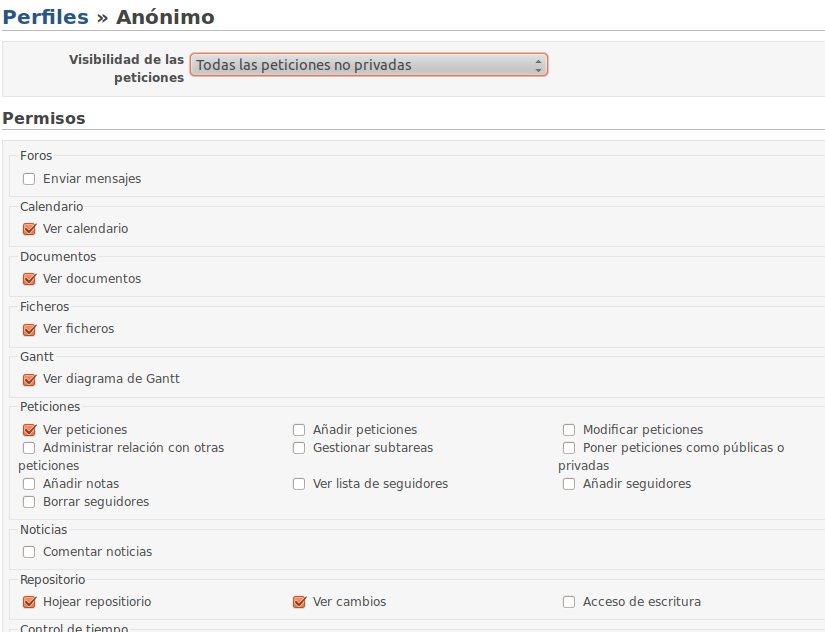This screenshot has height=632, width=825.
Task: Disable Ver ficheros checkbox
Action: click(29, 329)
